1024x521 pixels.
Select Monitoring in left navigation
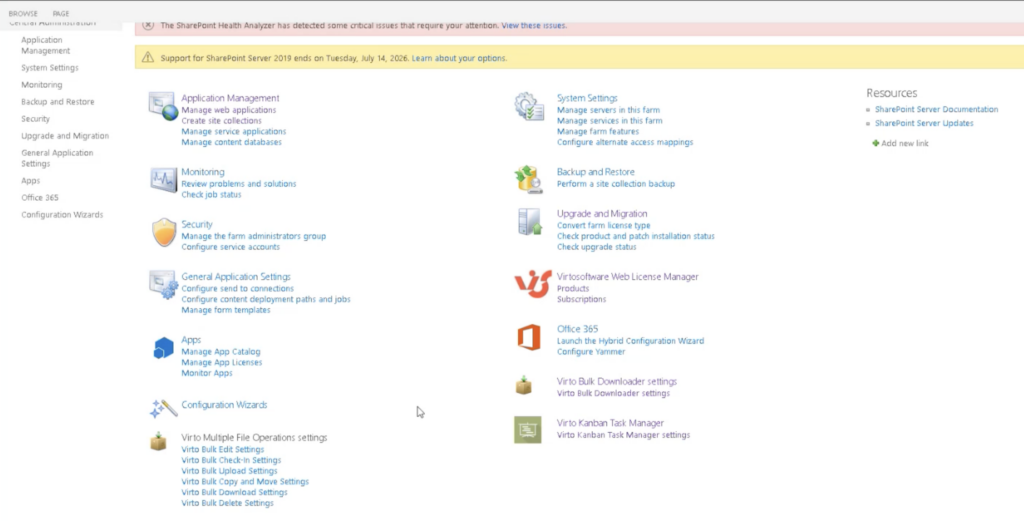pyautogui.click(x=42, y=85)
